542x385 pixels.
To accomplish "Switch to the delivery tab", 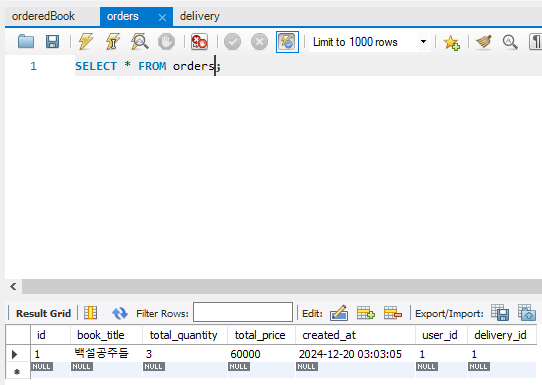I will 200,16.
